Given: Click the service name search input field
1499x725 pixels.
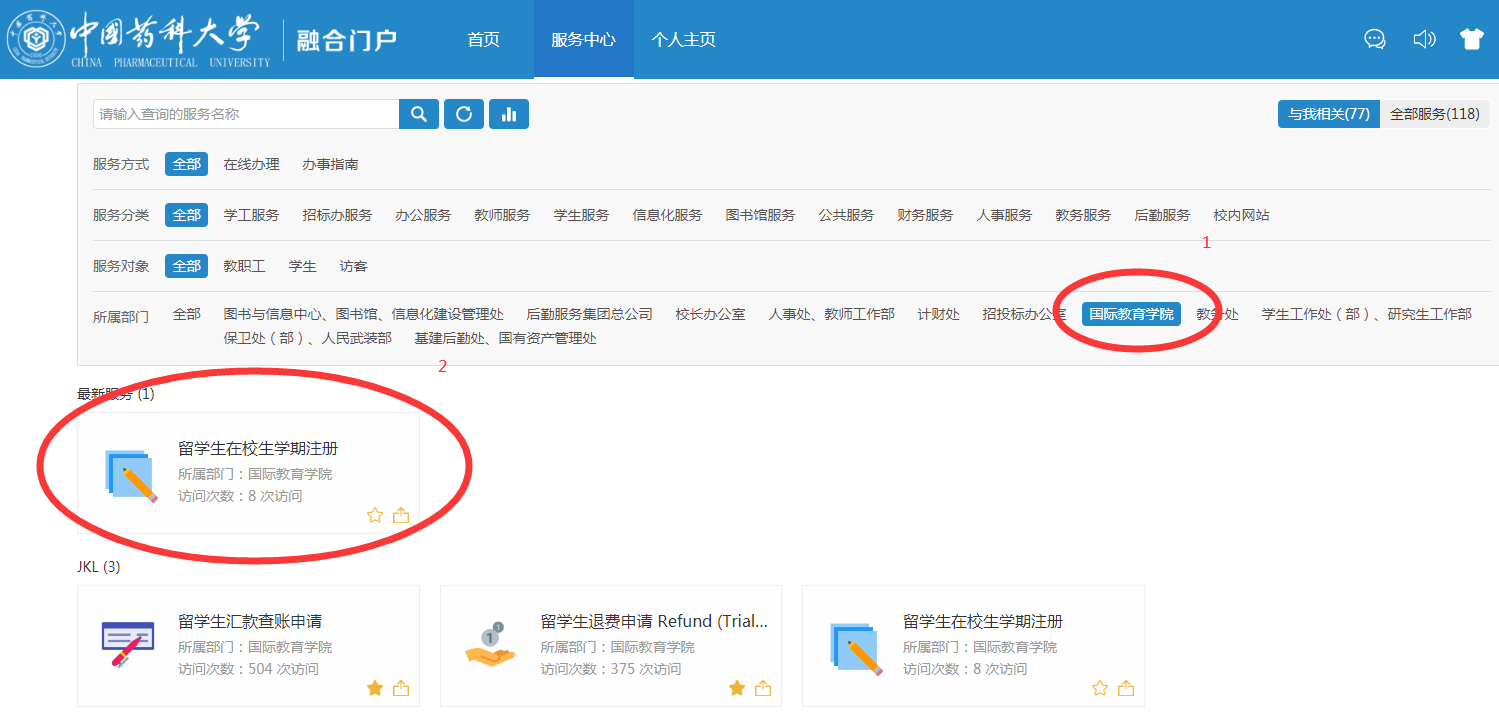Looking at the screenshot, I should 246,114.
